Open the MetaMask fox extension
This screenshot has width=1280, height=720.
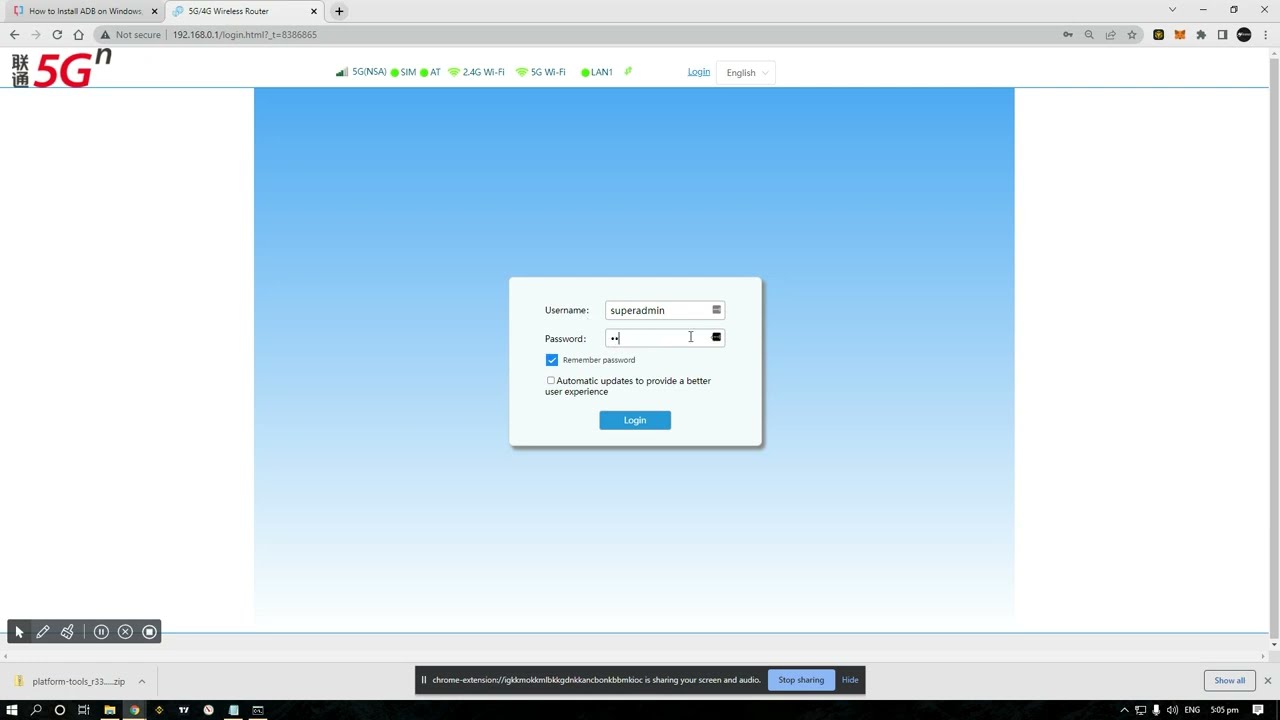pyautogui.click(x=1180, y=34)
